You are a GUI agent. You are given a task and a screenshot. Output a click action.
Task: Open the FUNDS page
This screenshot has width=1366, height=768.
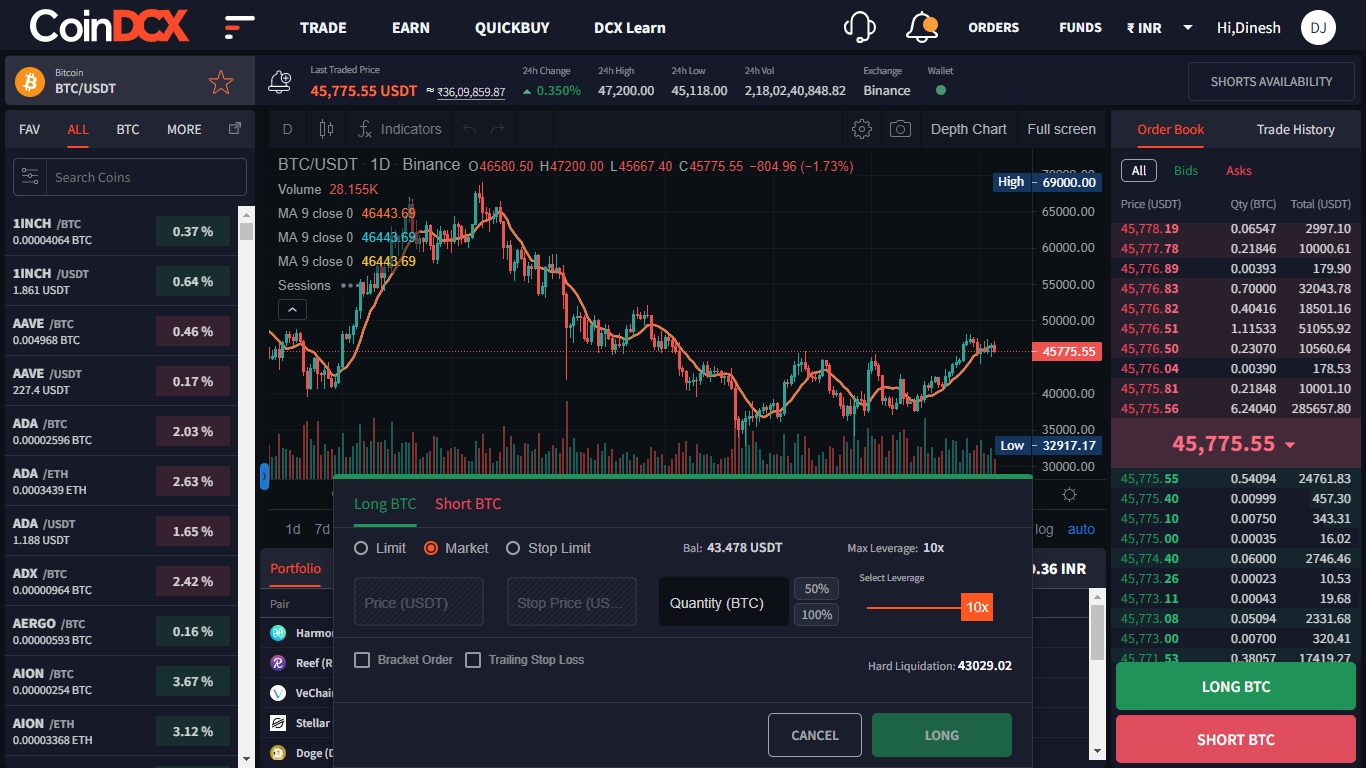tap(1081, 28)
